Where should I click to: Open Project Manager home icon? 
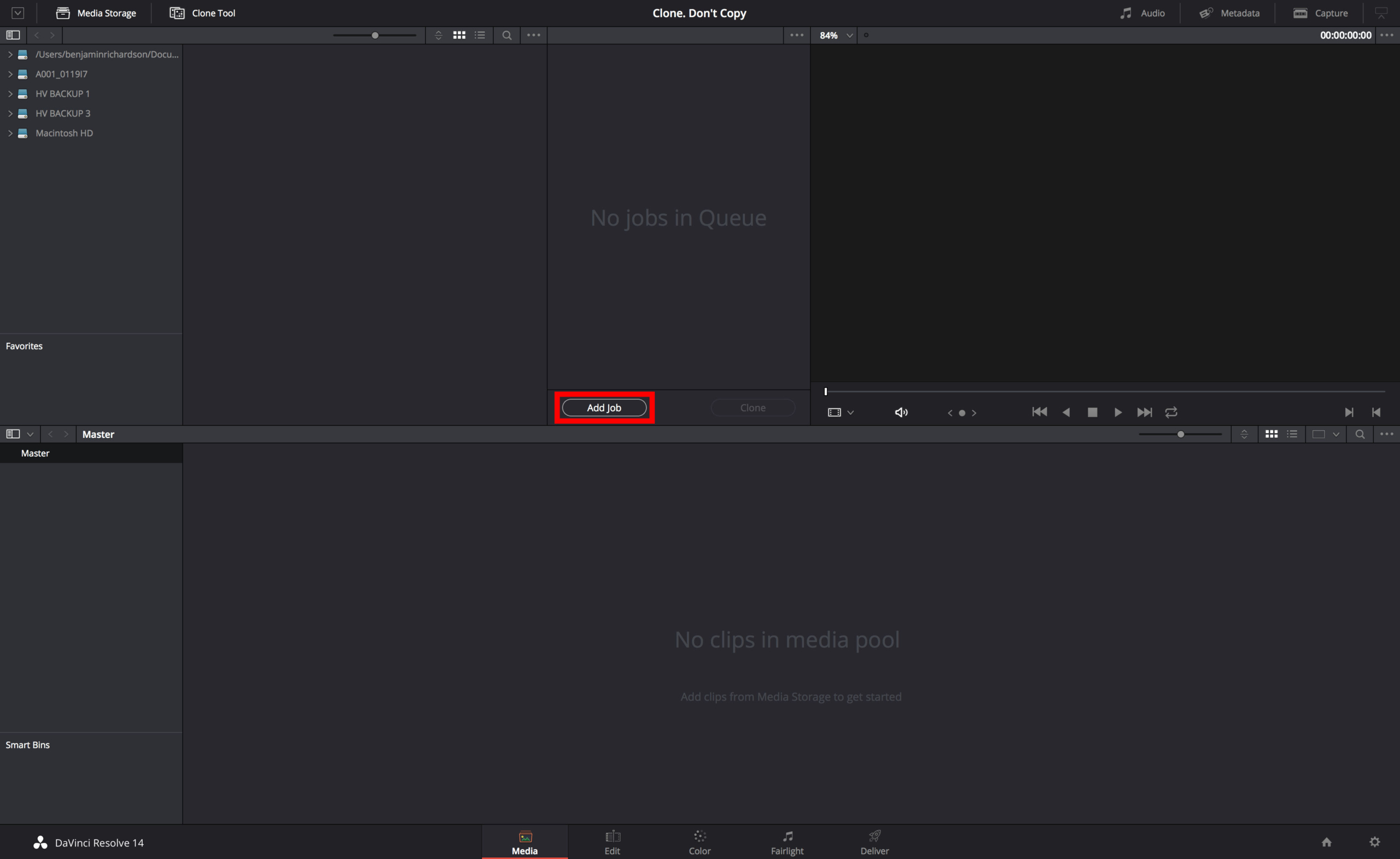point(1327,842)
